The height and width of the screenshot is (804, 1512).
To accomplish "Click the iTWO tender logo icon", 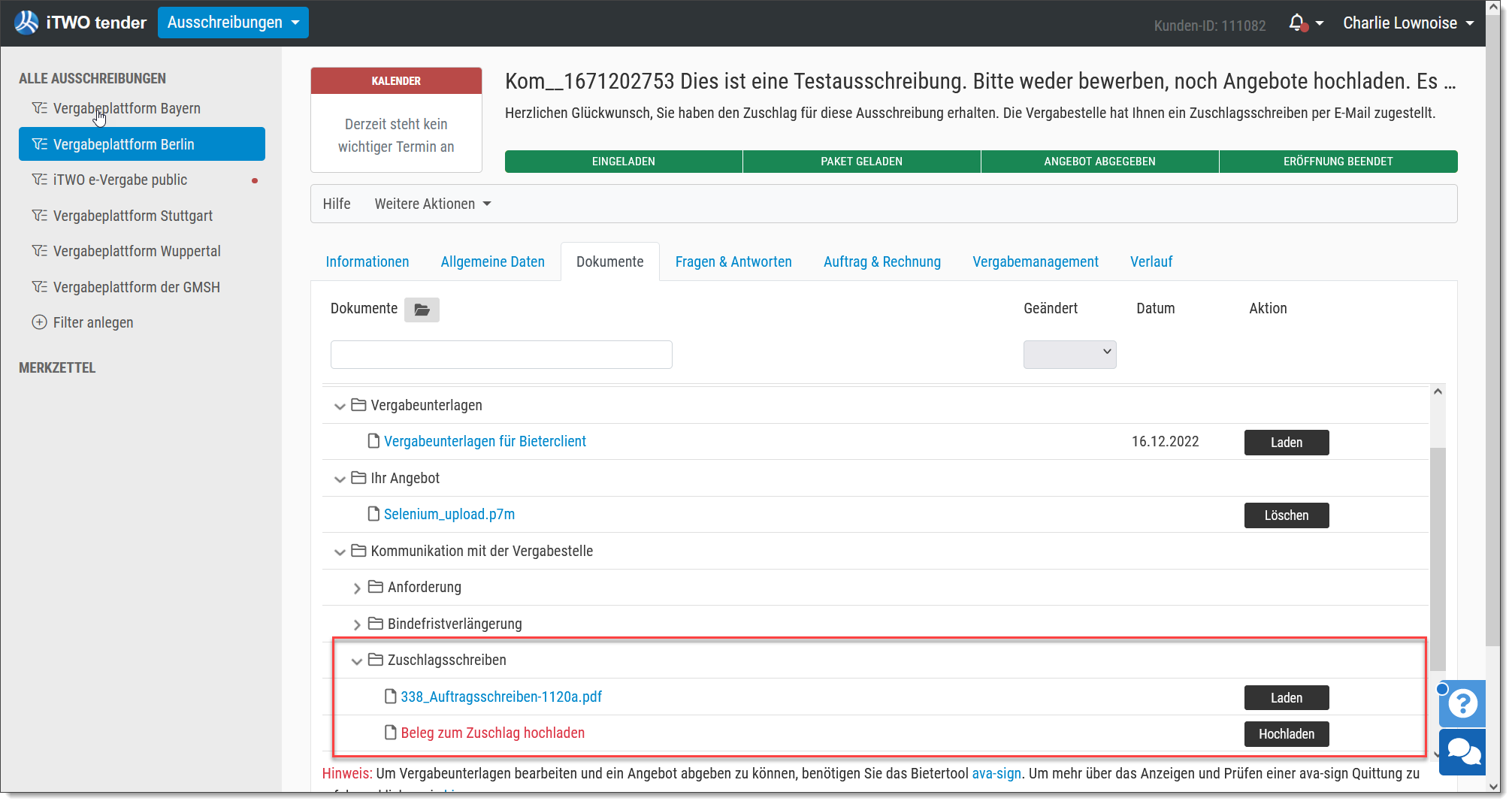I will tap(26, 23).
